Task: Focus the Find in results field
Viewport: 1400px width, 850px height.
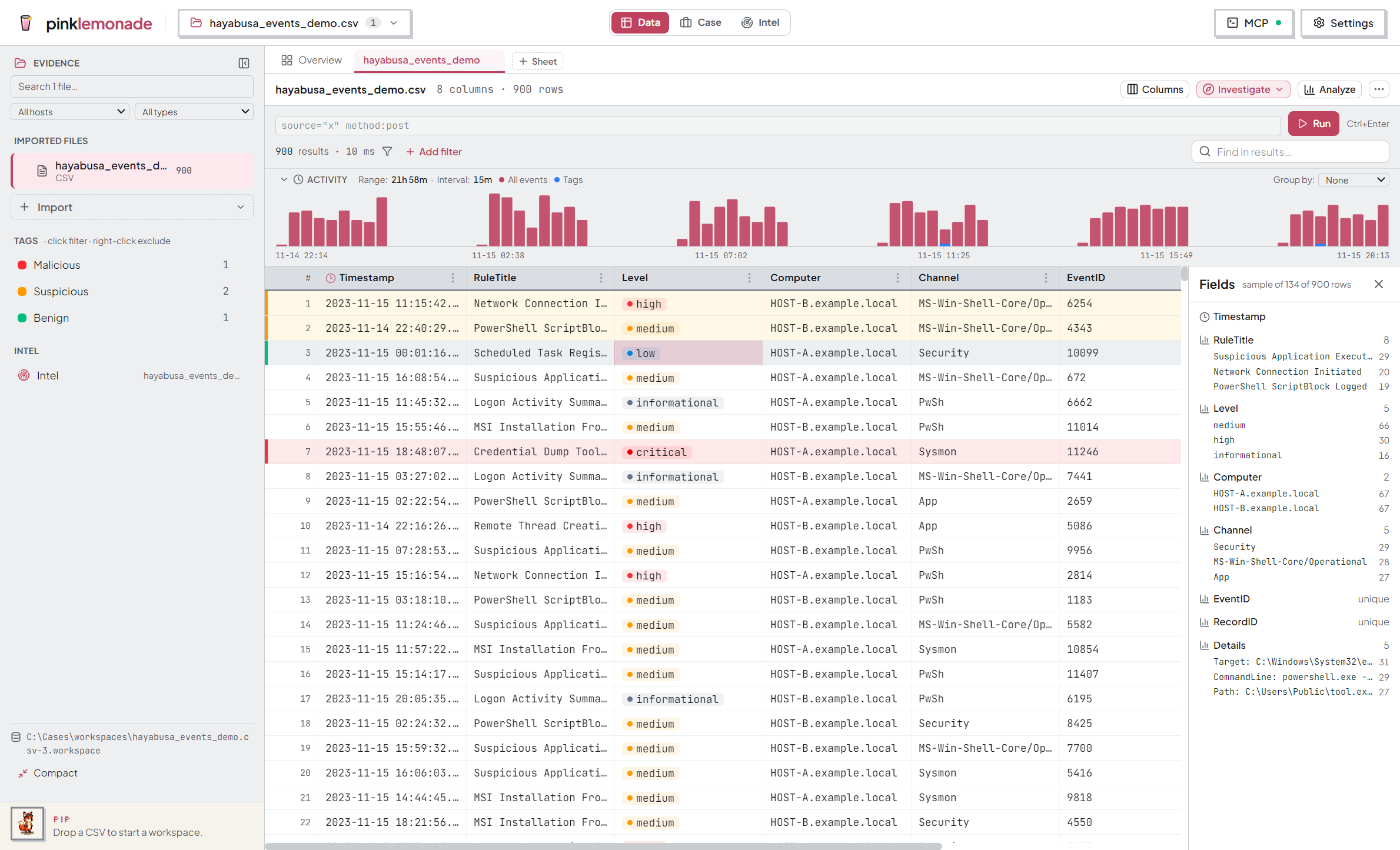Action: click(1291, 152)
